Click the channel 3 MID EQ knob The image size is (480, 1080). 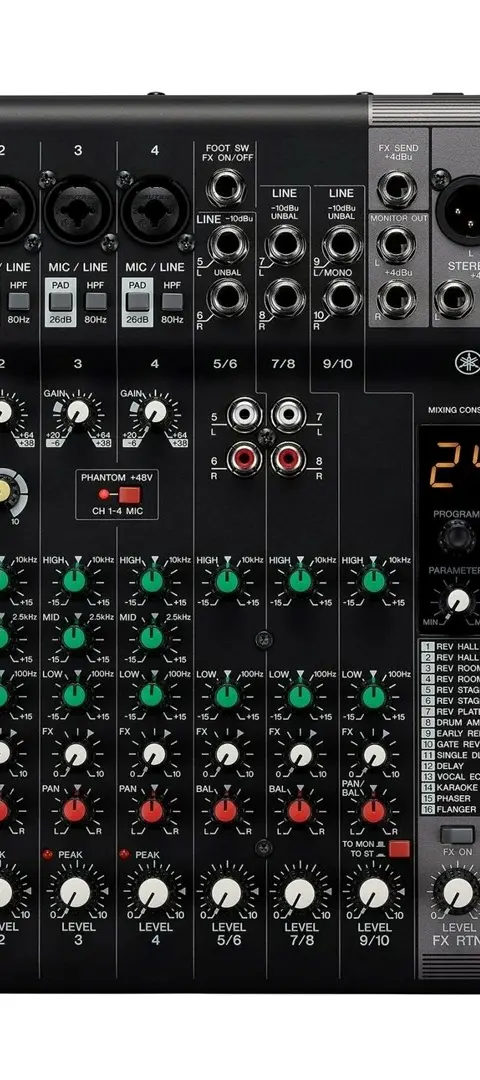74,637
